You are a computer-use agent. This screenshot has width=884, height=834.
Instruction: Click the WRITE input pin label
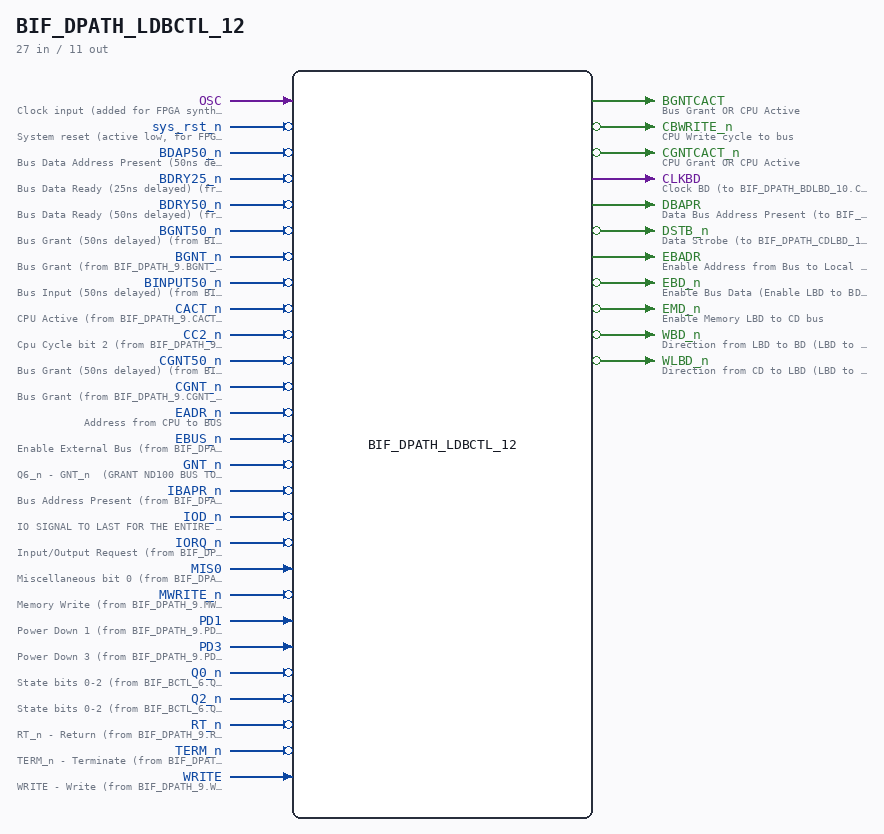(202, 776)
